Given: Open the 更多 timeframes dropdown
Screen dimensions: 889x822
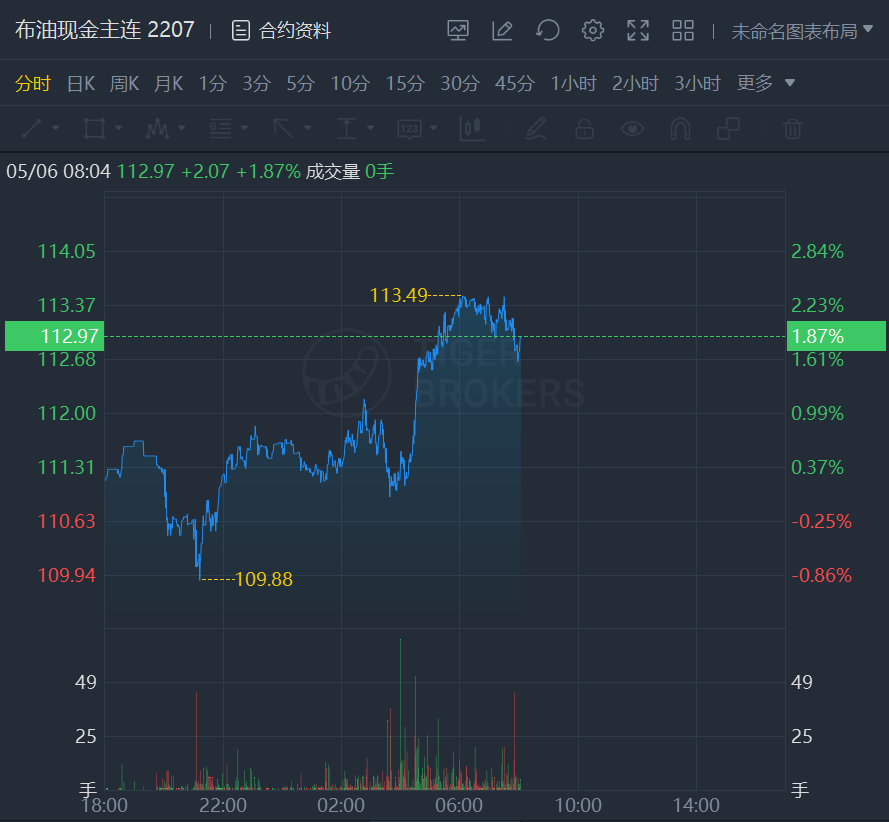Looking at the screenshot, I should [x=766, y=83].
